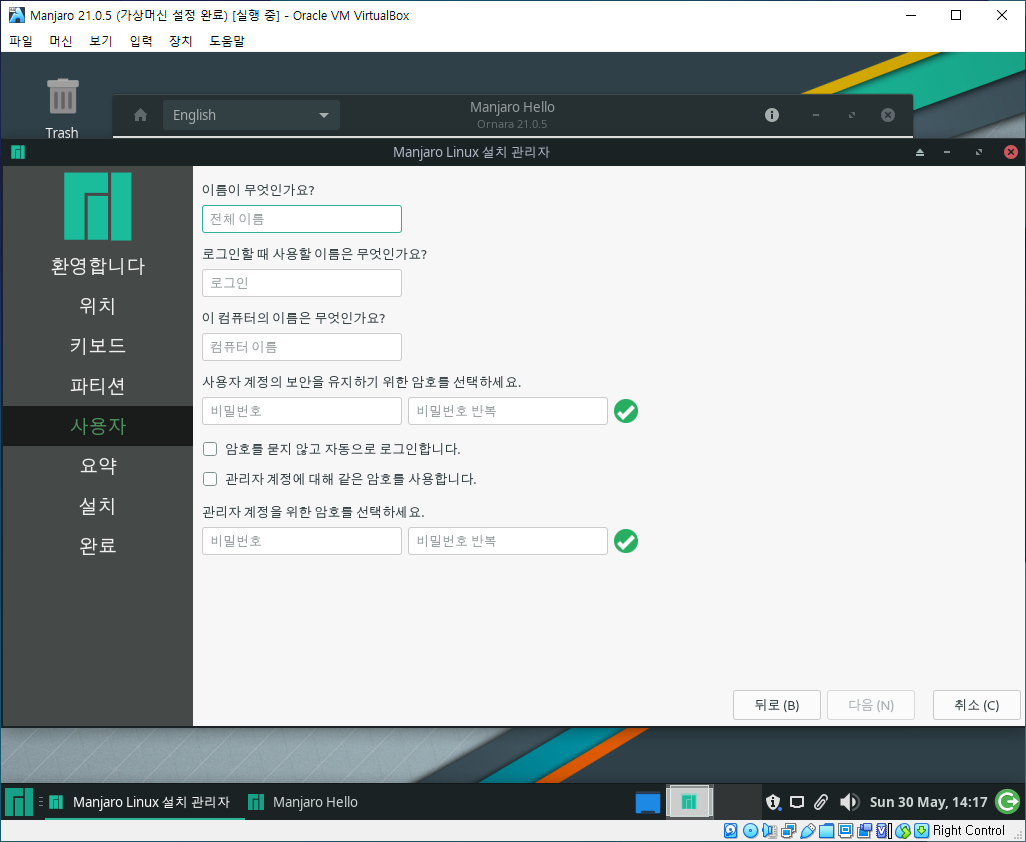Click the Manjaro logo in installer title bar
The height and width of the screenshot is (842, 1026).
(x=18, y=152)
